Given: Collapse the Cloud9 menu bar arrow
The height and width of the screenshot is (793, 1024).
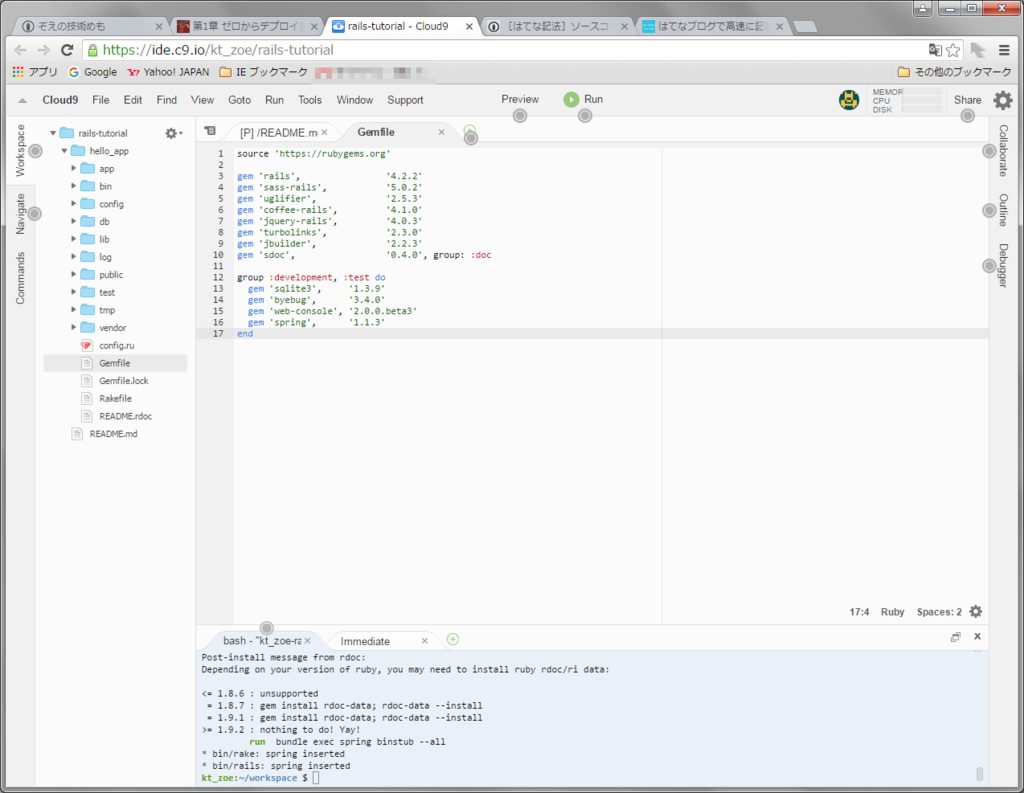Looking at the screenshot, I should [x=22, y=101].
